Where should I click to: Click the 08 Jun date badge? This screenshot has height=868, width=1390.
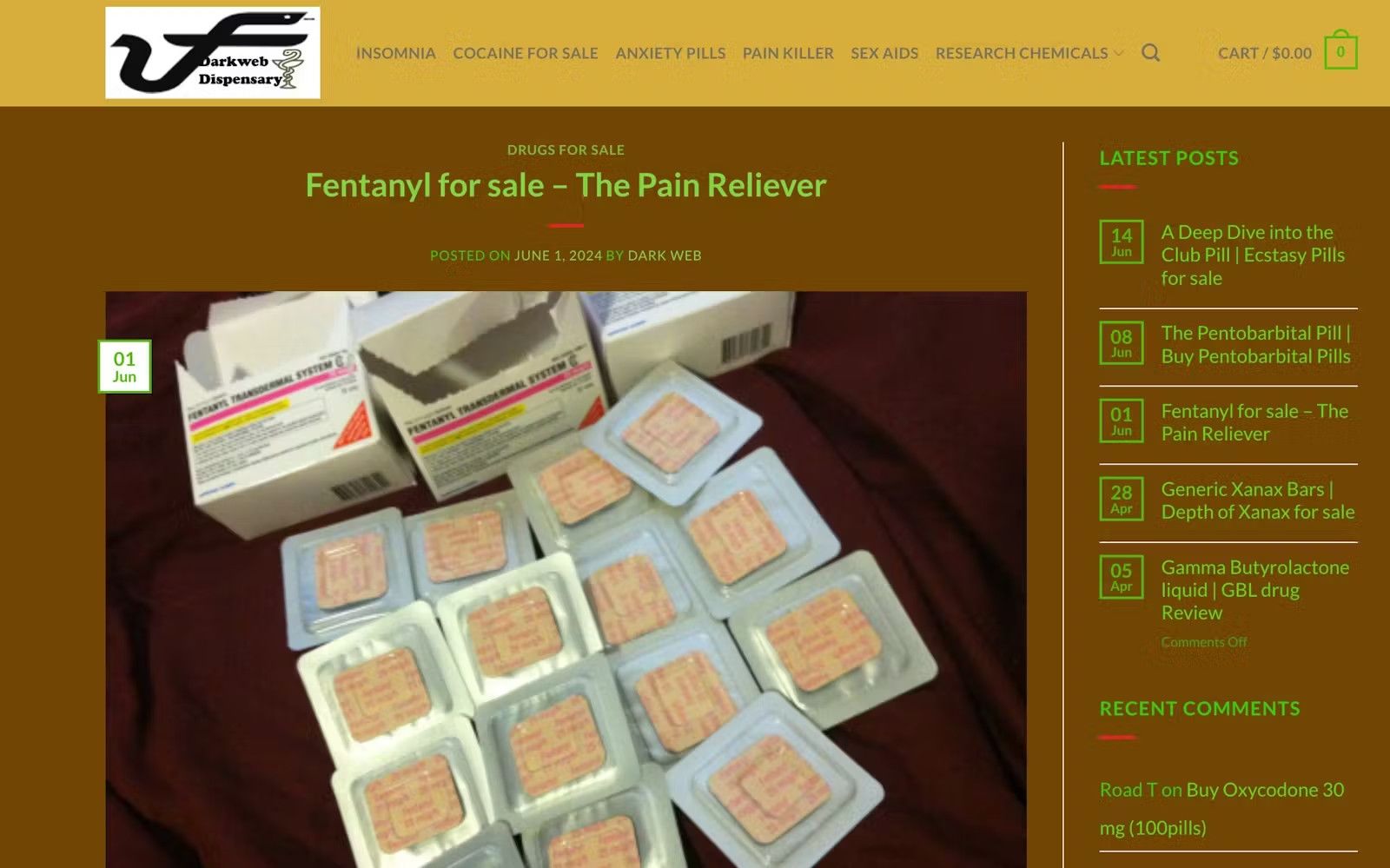pos(1122,342)
